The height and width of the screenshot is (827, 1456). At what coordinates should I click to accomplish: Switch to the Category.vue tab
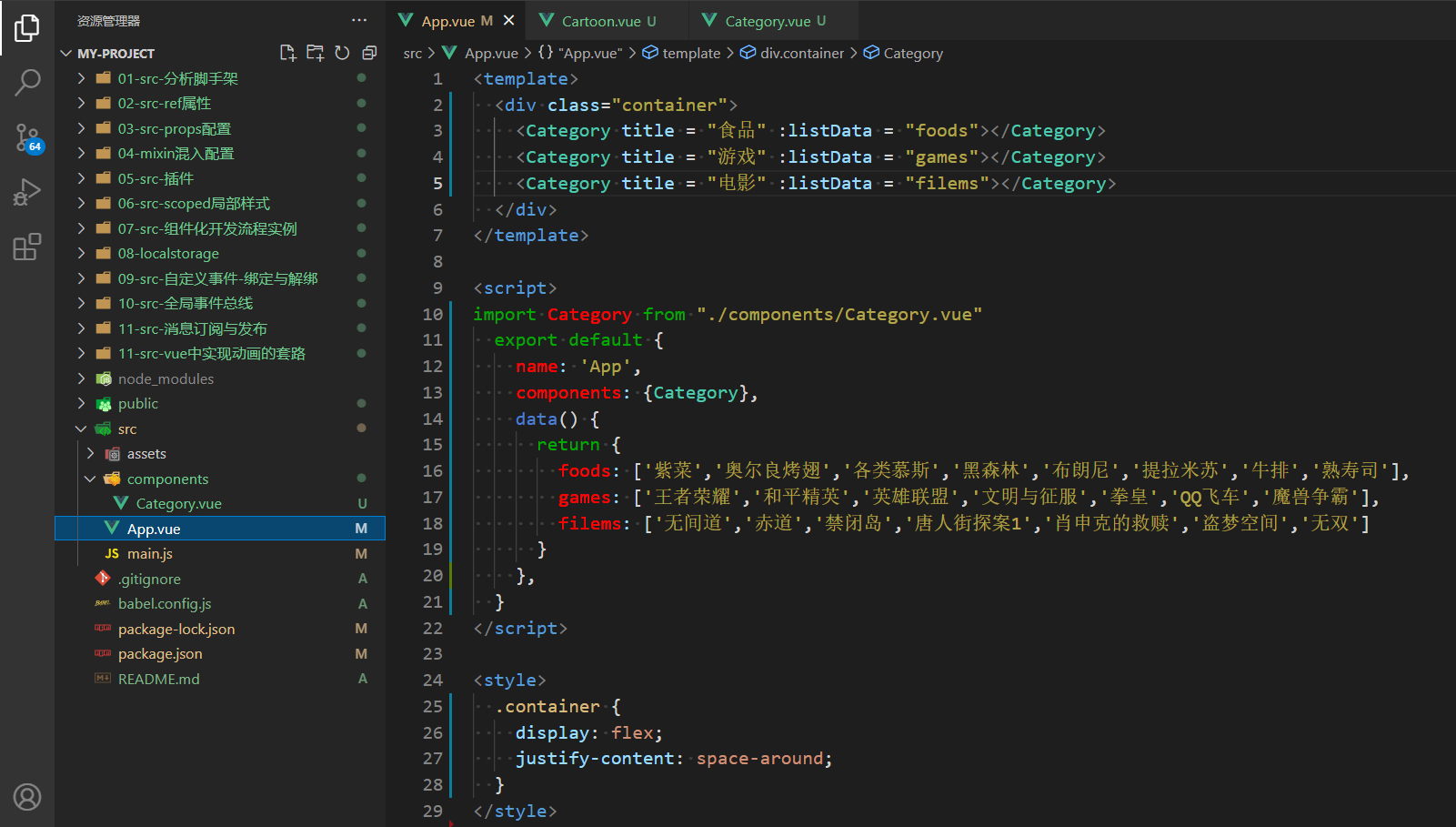[775, 21]
